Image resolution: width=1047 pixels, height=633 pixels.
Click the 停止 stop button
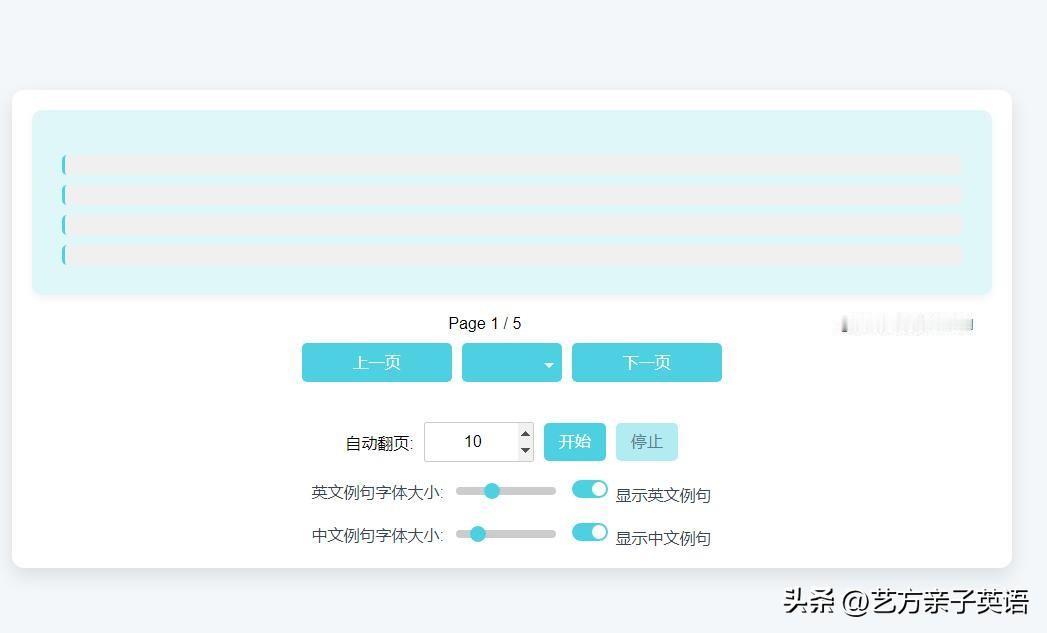[646, 441]
